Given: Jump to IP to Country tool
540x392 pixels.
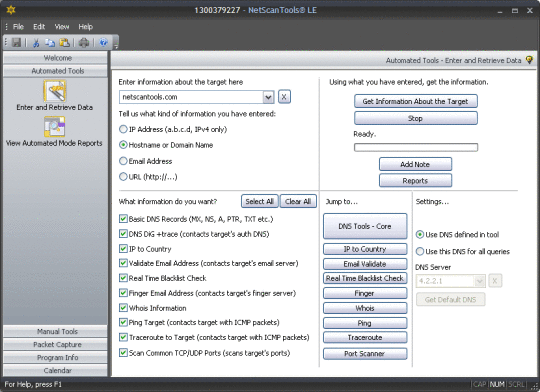Looking at the screenshot, I should click(365, 249).
